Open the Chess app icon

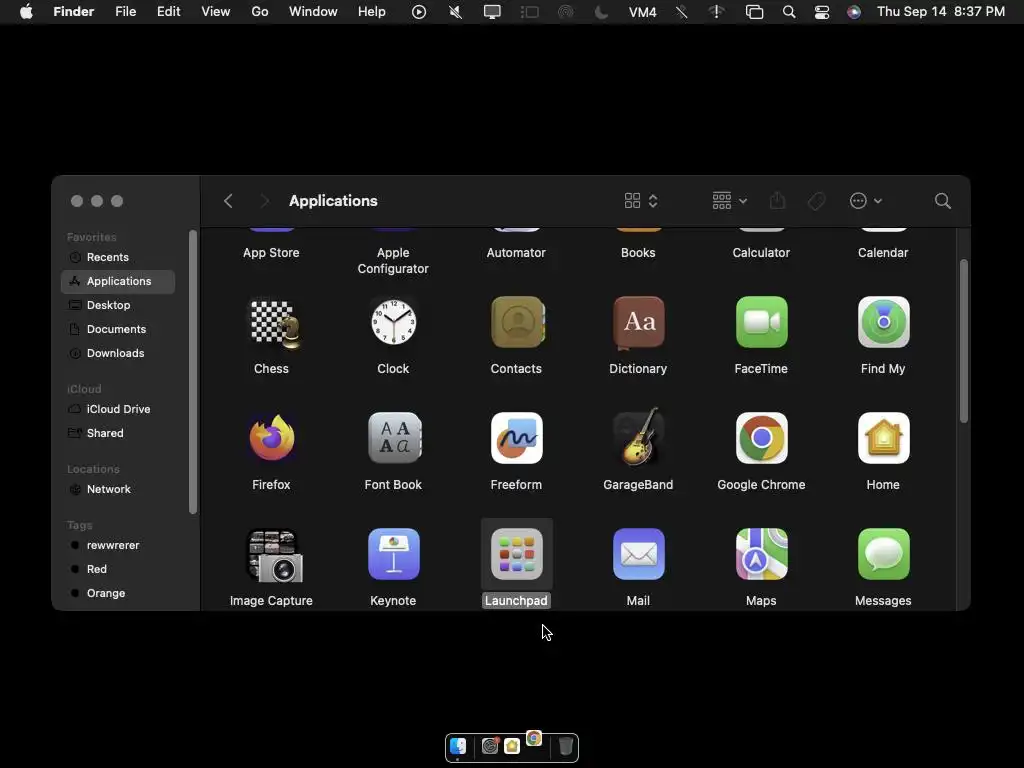click(x=275, y=323)
